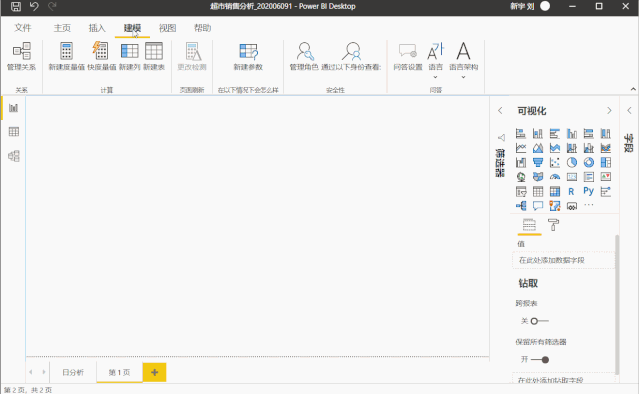Select the card visual showing 123

tap(572, 177)
